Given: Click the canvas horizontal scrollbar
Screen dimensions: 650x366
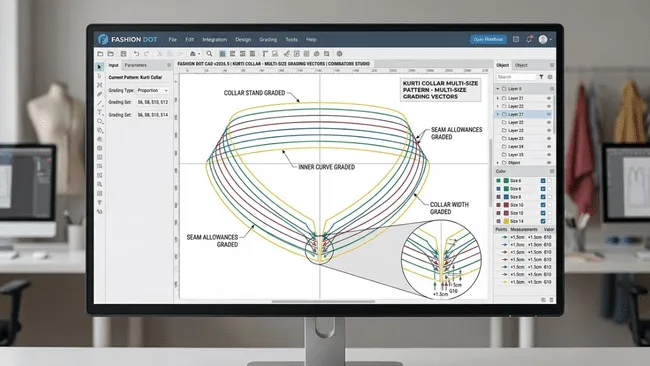Looking at the screenshot, I should [323, 301].
